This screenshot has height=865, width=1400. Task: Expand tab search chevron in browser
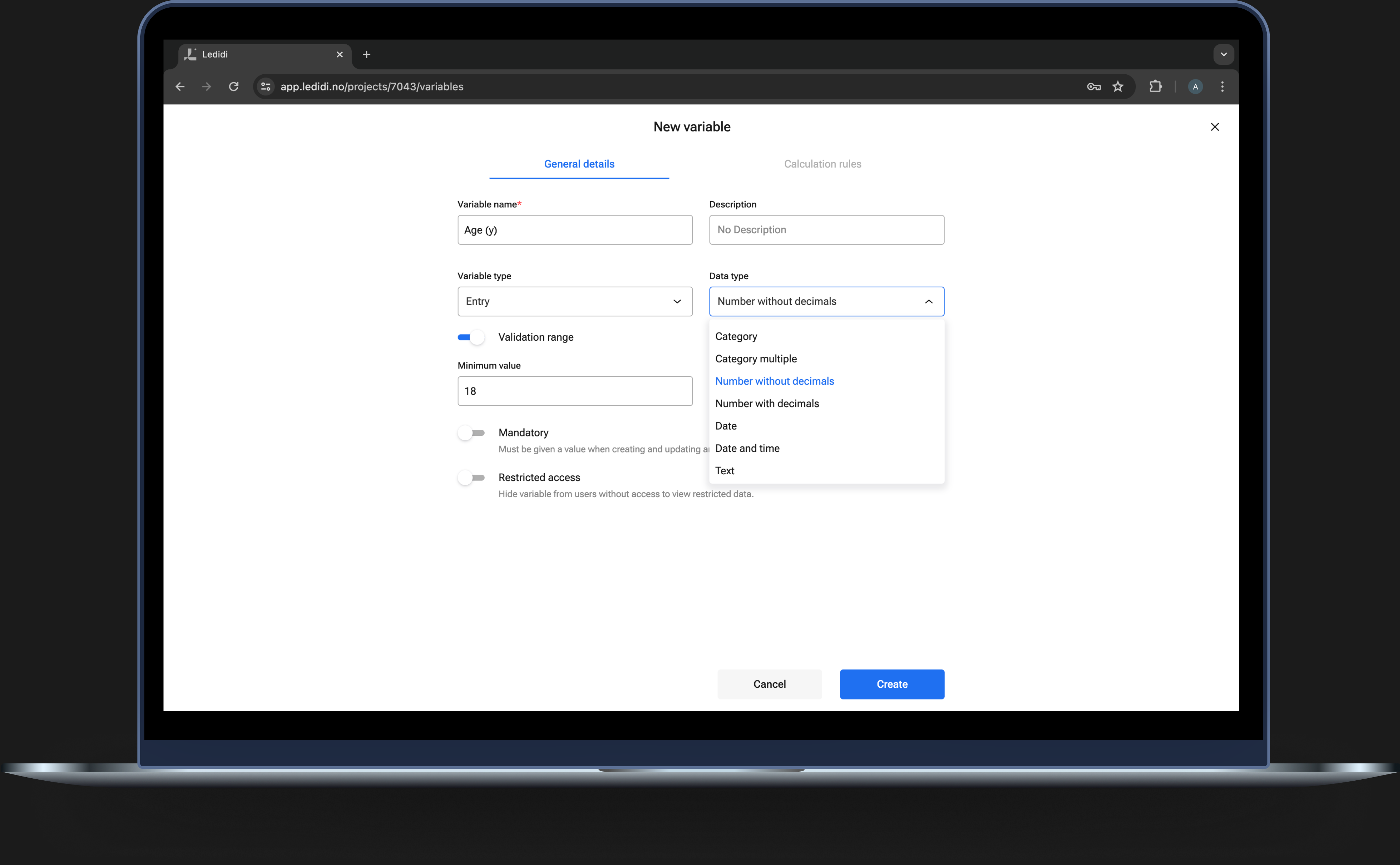(1223, 54)
